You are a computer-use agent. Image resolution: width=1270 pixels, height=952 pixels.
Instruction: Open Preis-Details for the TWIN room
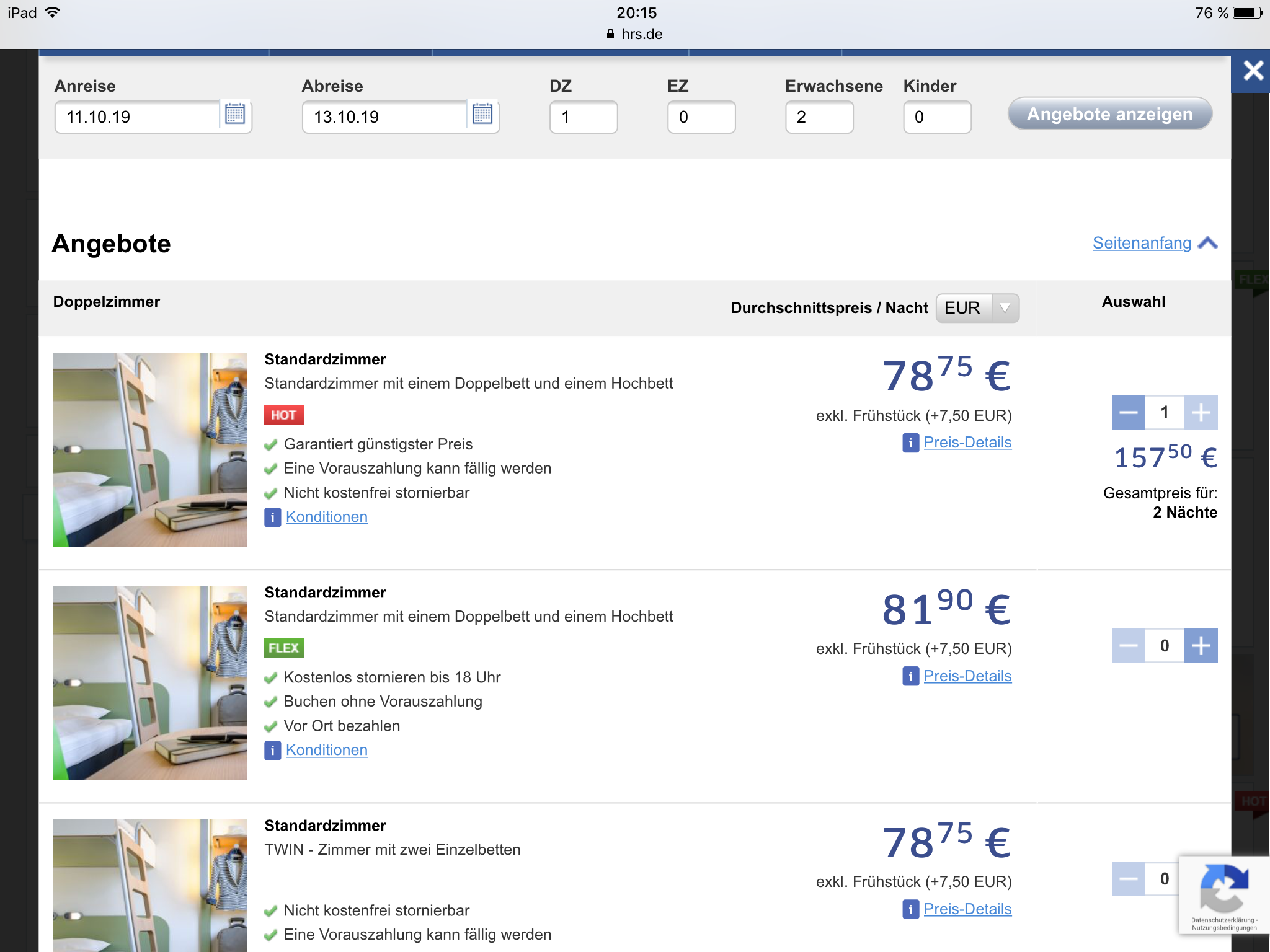[x=967, y=909]
